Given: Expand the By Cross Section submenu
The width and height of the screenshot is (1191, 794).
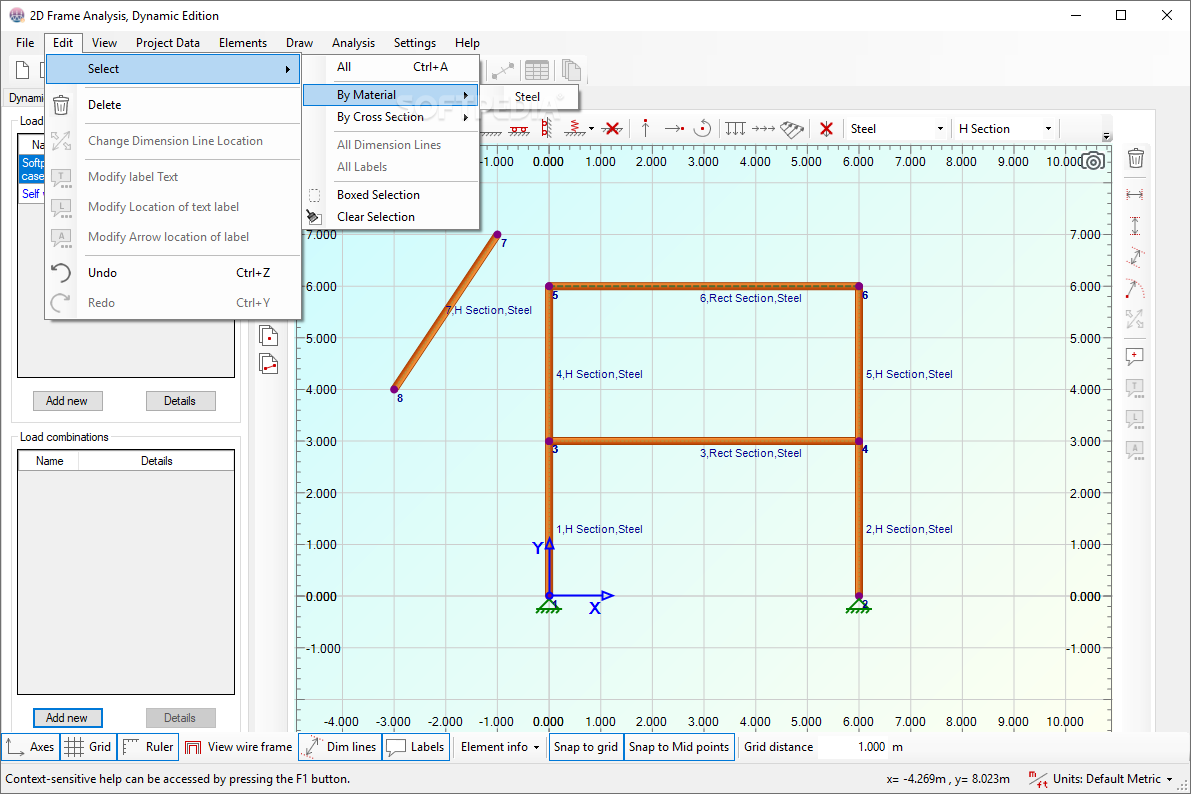Looking at the screenshot, I should [391, 117].
